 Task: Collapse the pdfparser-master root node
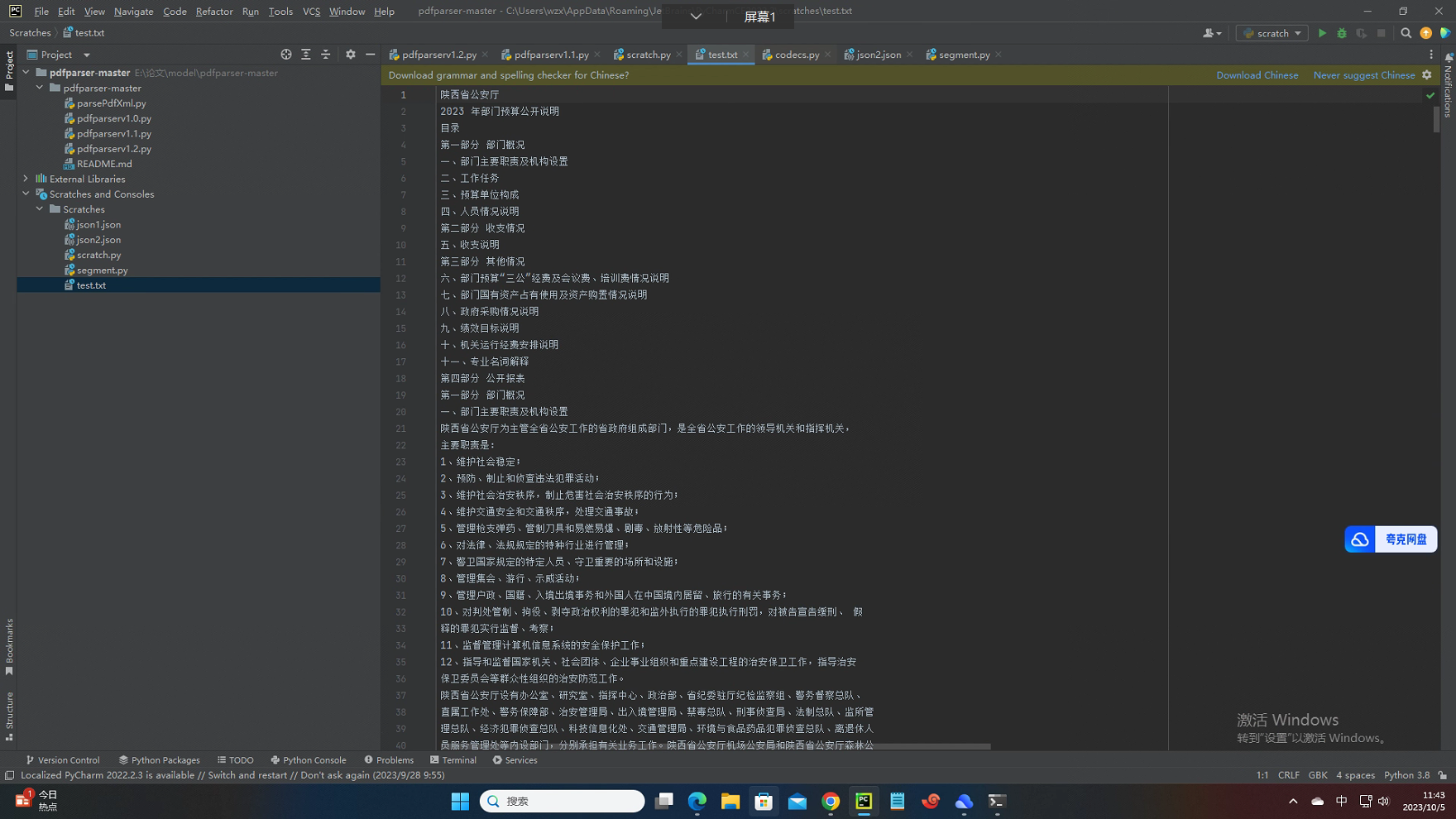click(x=26, y=73)
